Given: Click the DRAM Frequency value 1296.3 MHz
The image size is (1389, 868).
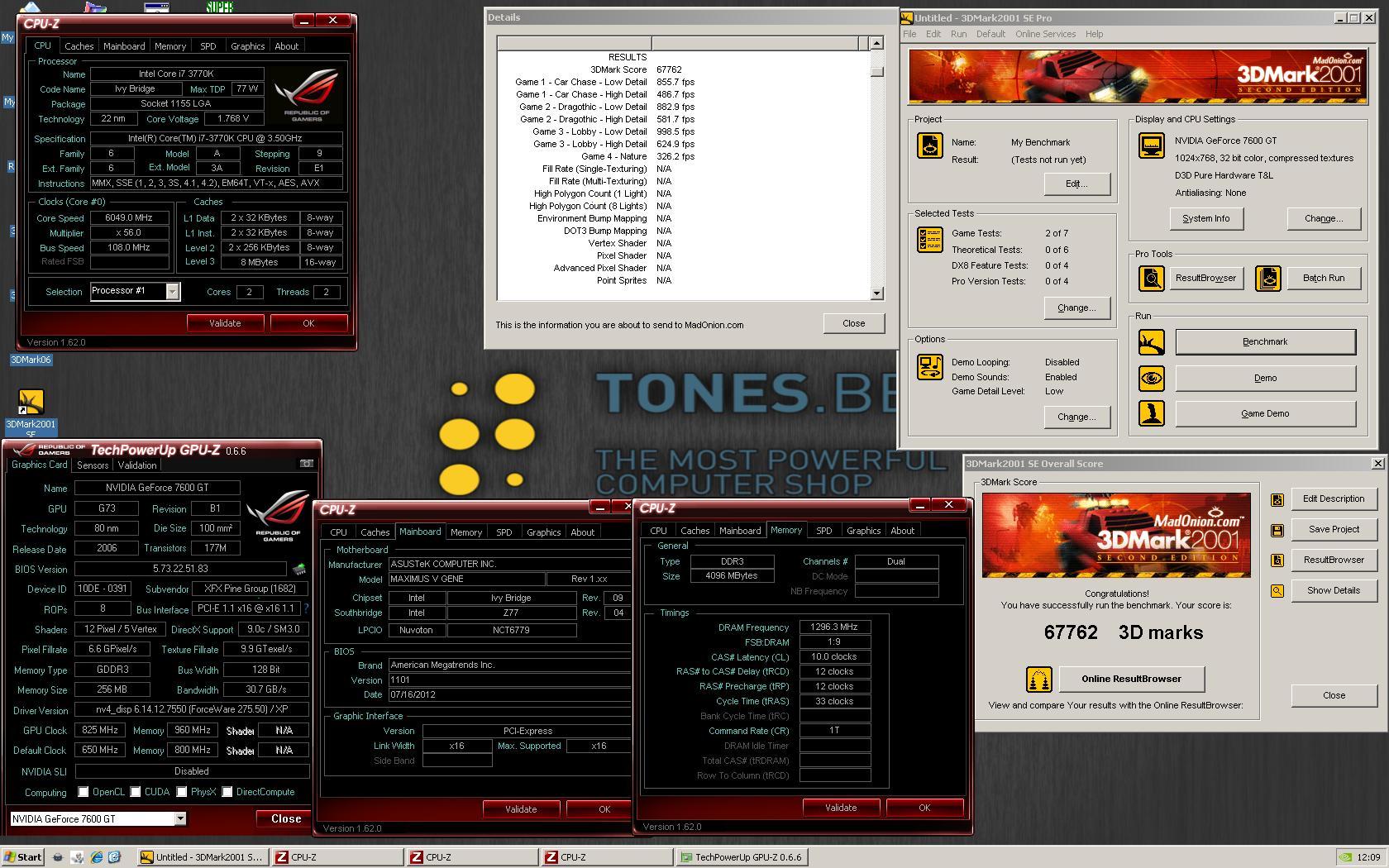Looking at the screenshot, I should (x=834, y=627).
